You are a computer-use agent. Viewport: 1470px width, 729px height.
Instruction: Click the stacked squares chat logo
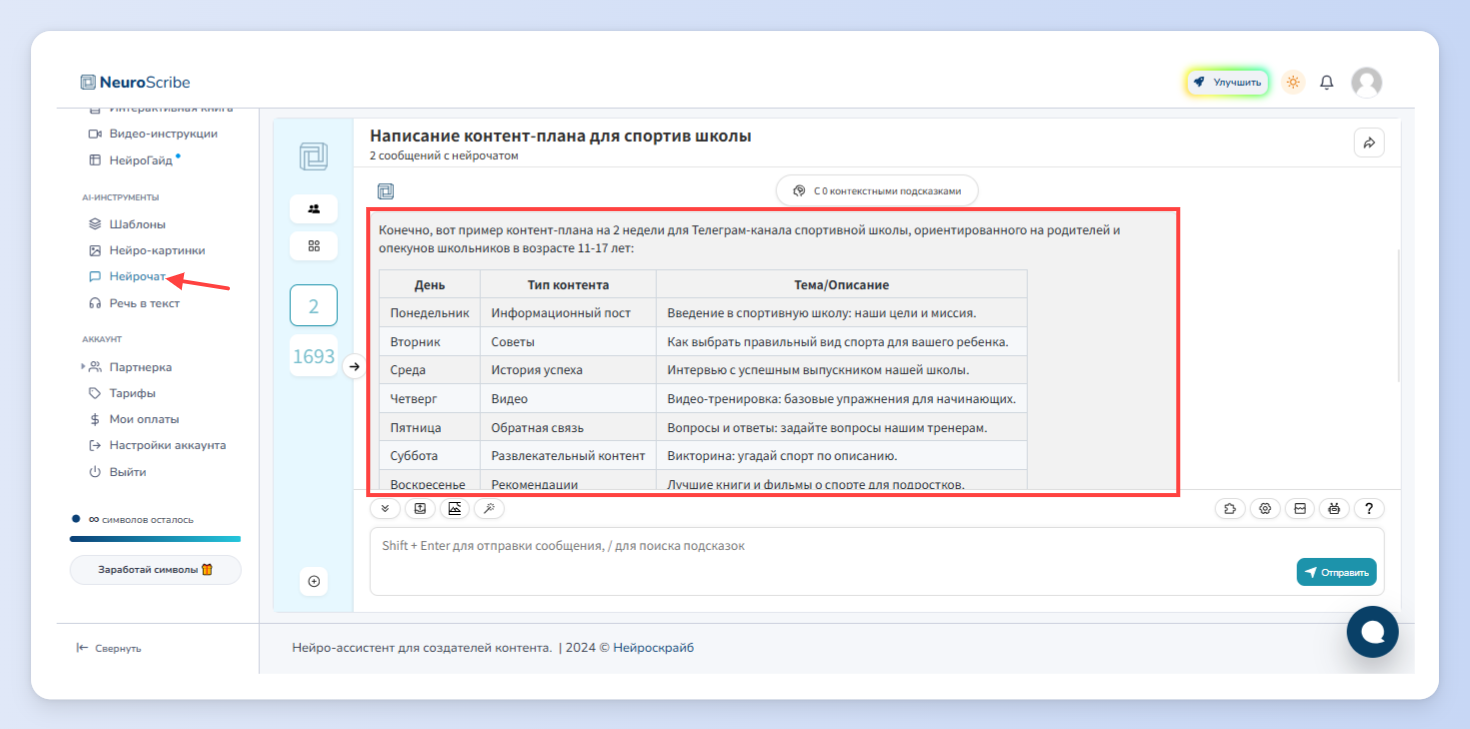[x=313, y=157]
